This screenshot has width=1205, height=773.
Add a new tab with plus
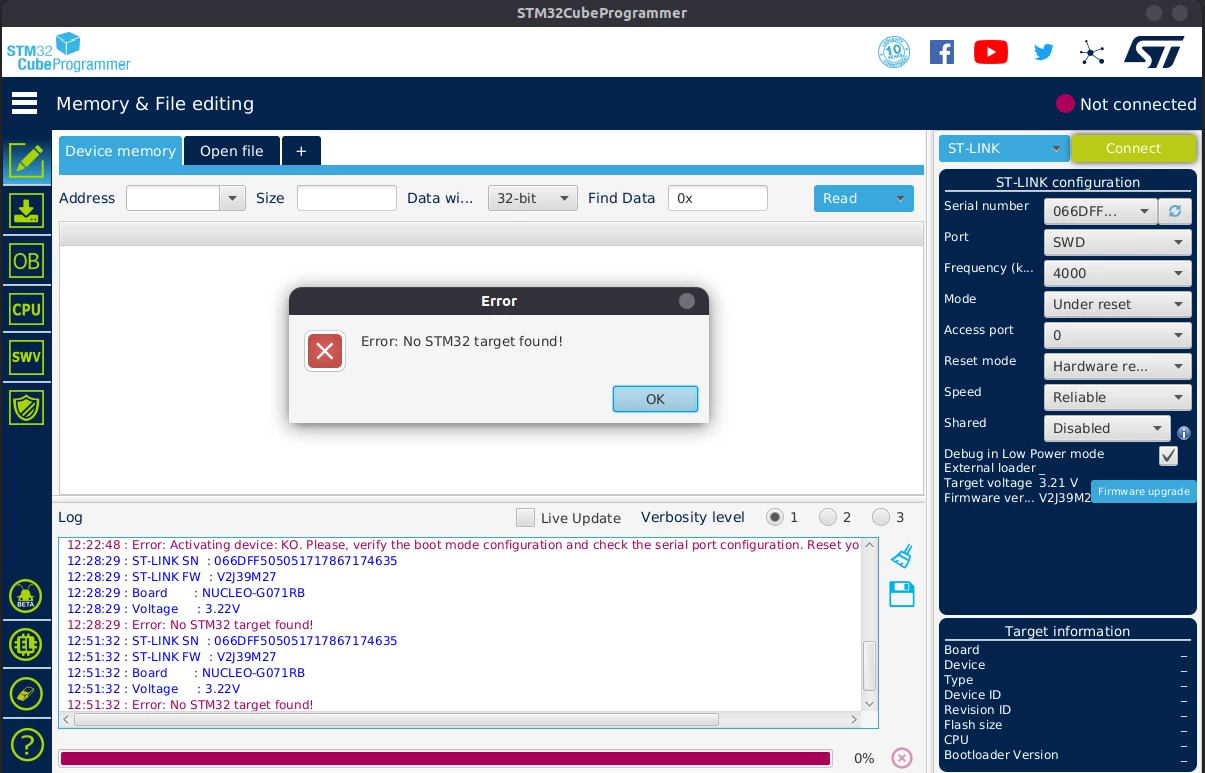[x=301, y=151]
